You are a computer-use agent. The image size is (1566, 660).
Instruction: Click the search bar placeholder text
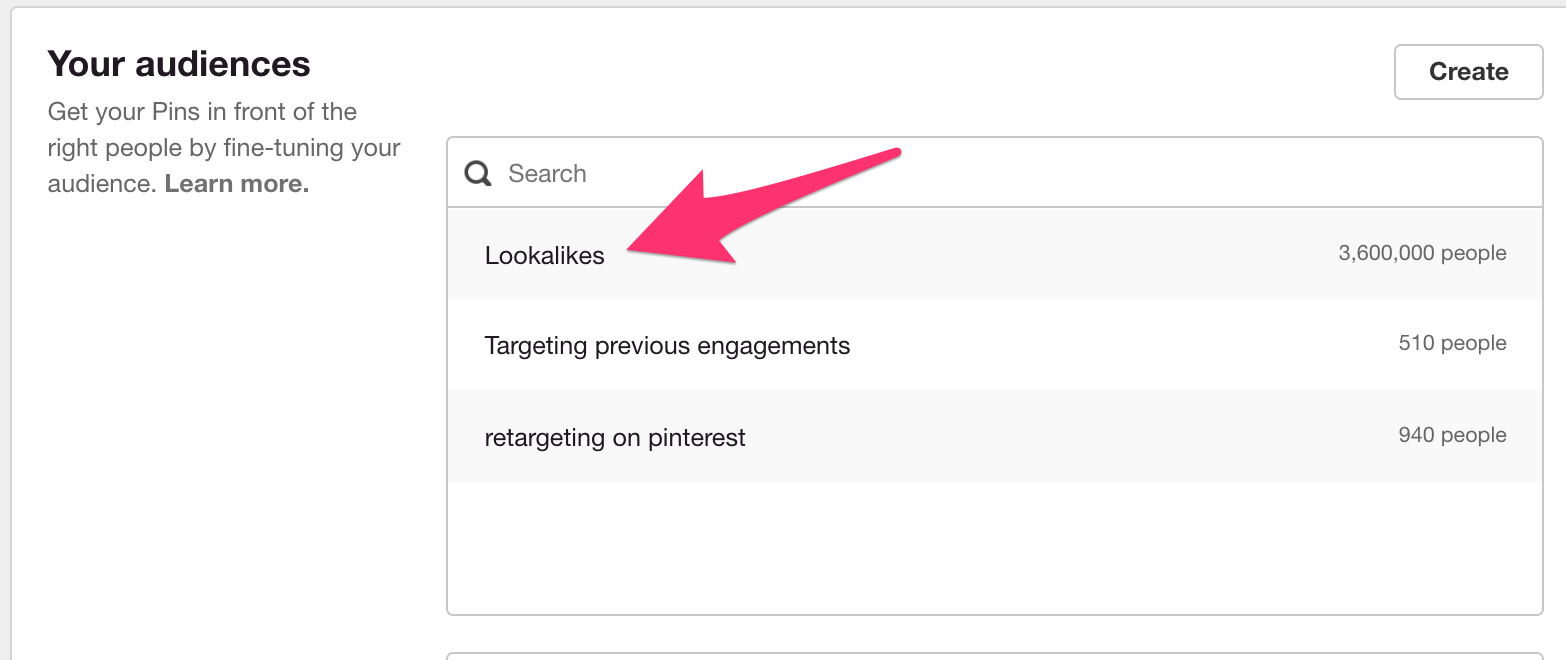click(x=547, y=172)
